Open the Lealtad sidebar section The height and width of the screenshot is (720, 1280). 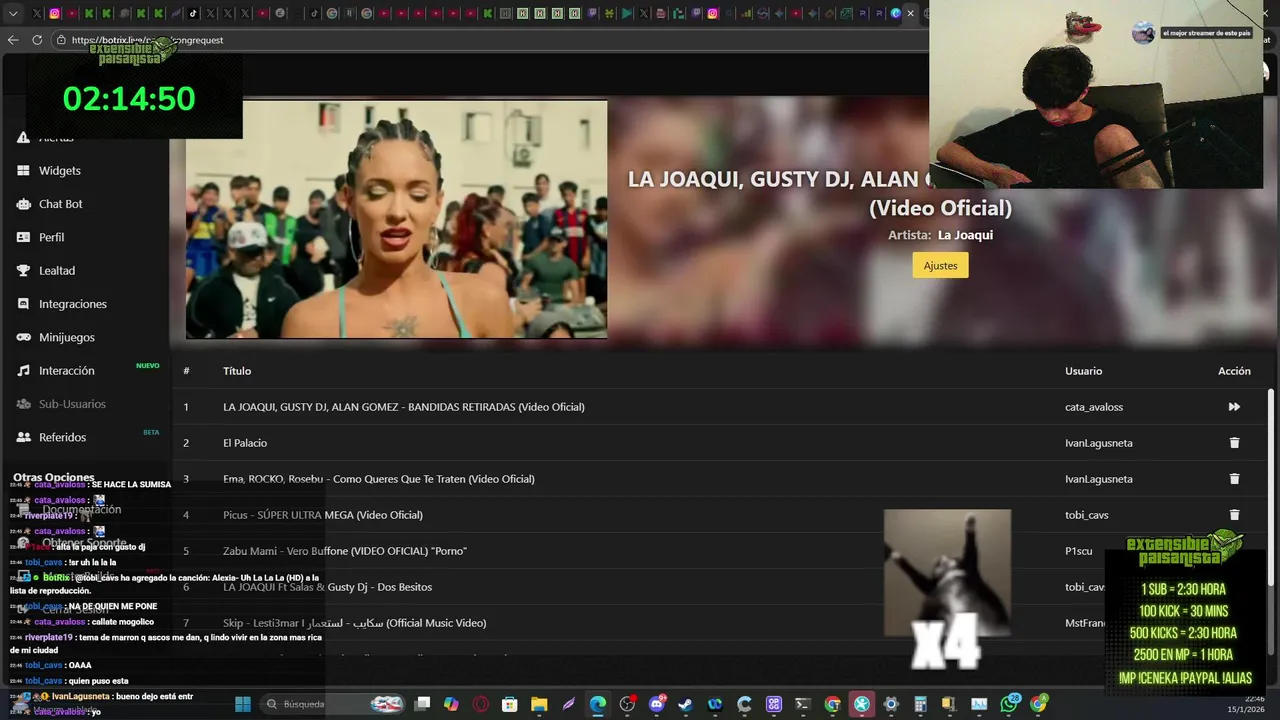click(x=57, y=271)
